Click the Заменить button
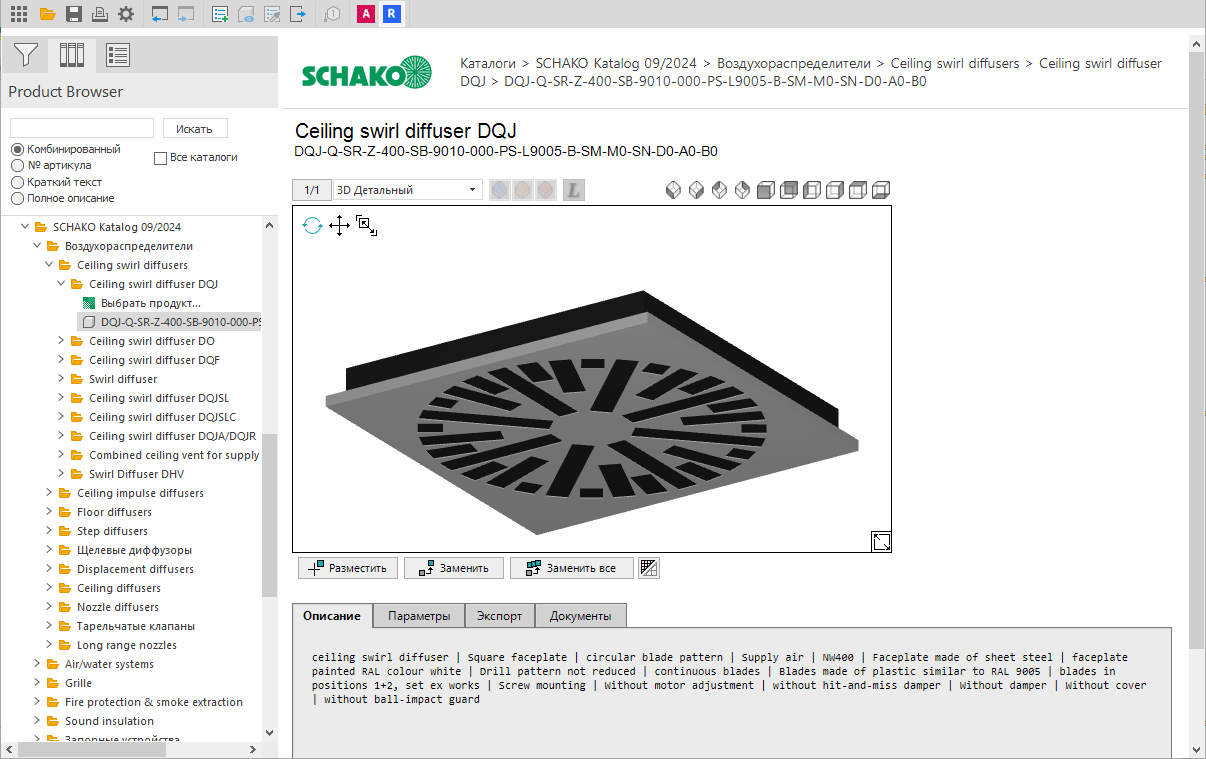The width and height of the screenshot is (1206, 759). coord(454,568)
